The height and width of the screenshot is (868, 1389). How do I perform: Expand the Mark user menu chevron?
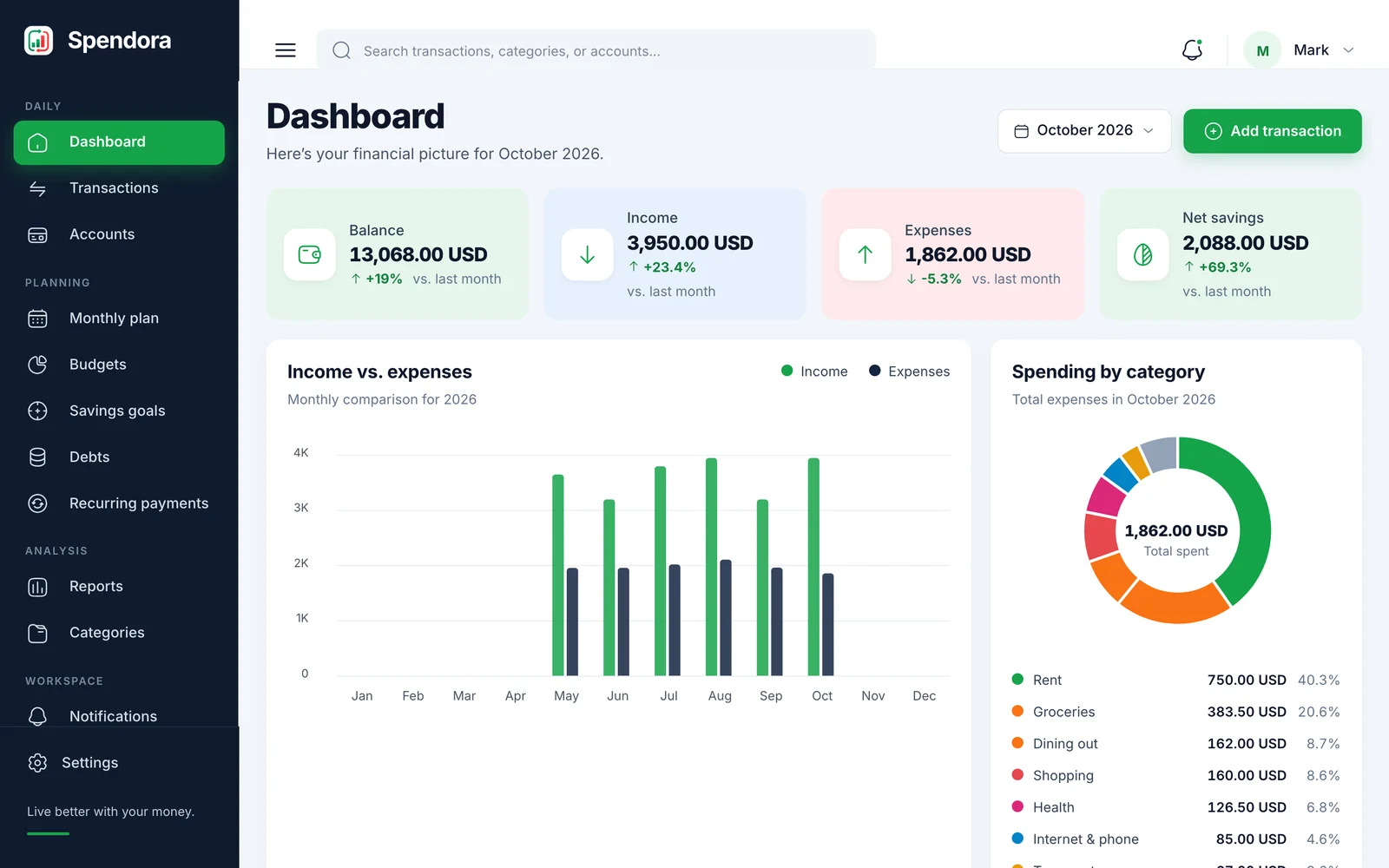[x=1348, y=50]
